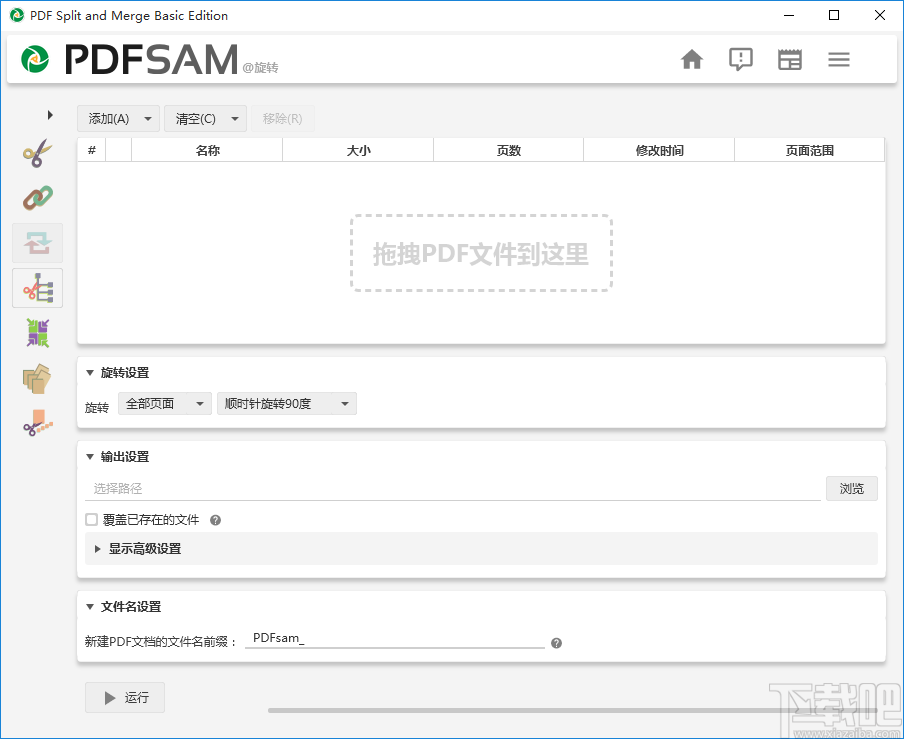This screenshot has width=904, height=739.
Task: Select the Split tool in the sidebar
Action: click(37, 152)
